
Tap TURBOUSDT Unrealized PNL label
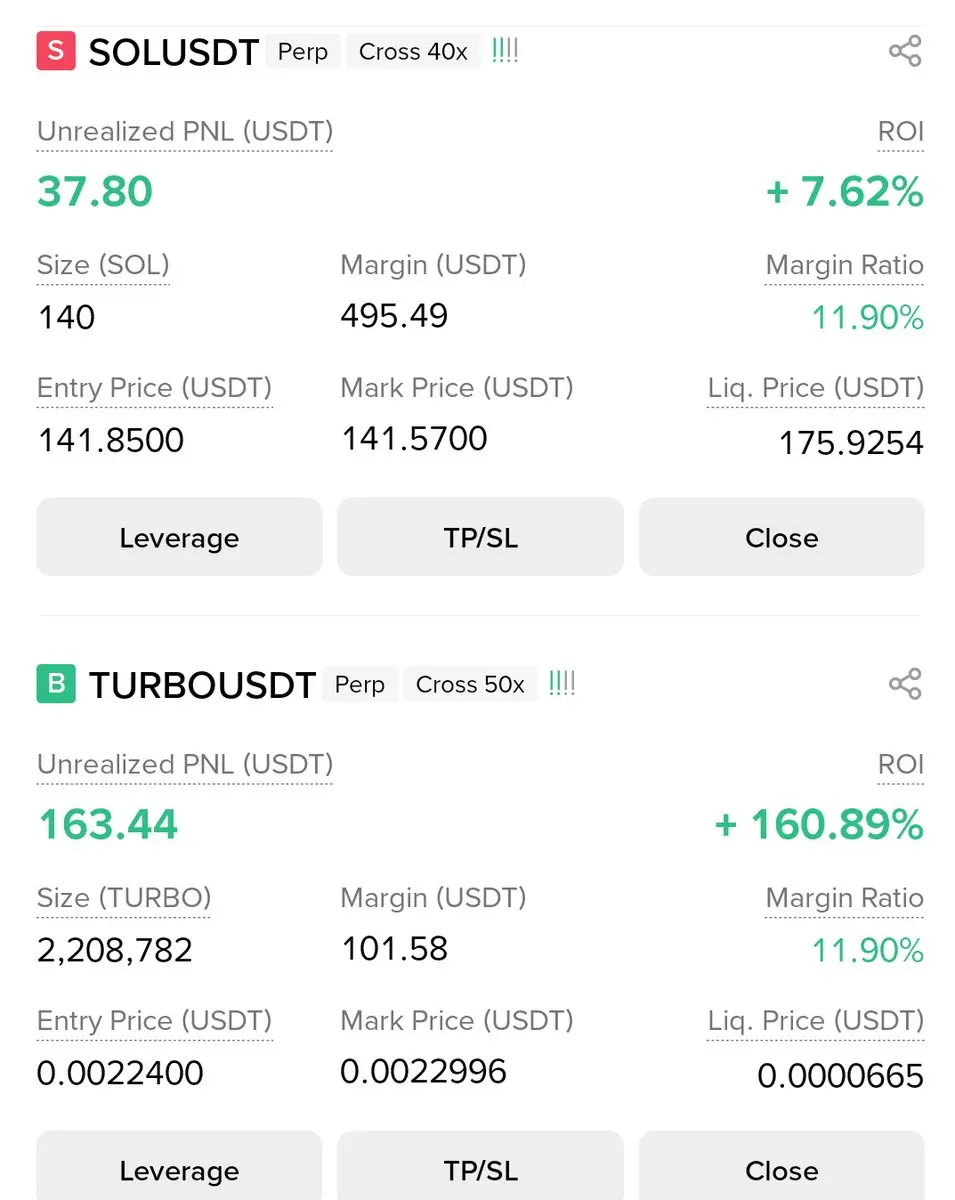pyautogui.click(x=185, y=765)
